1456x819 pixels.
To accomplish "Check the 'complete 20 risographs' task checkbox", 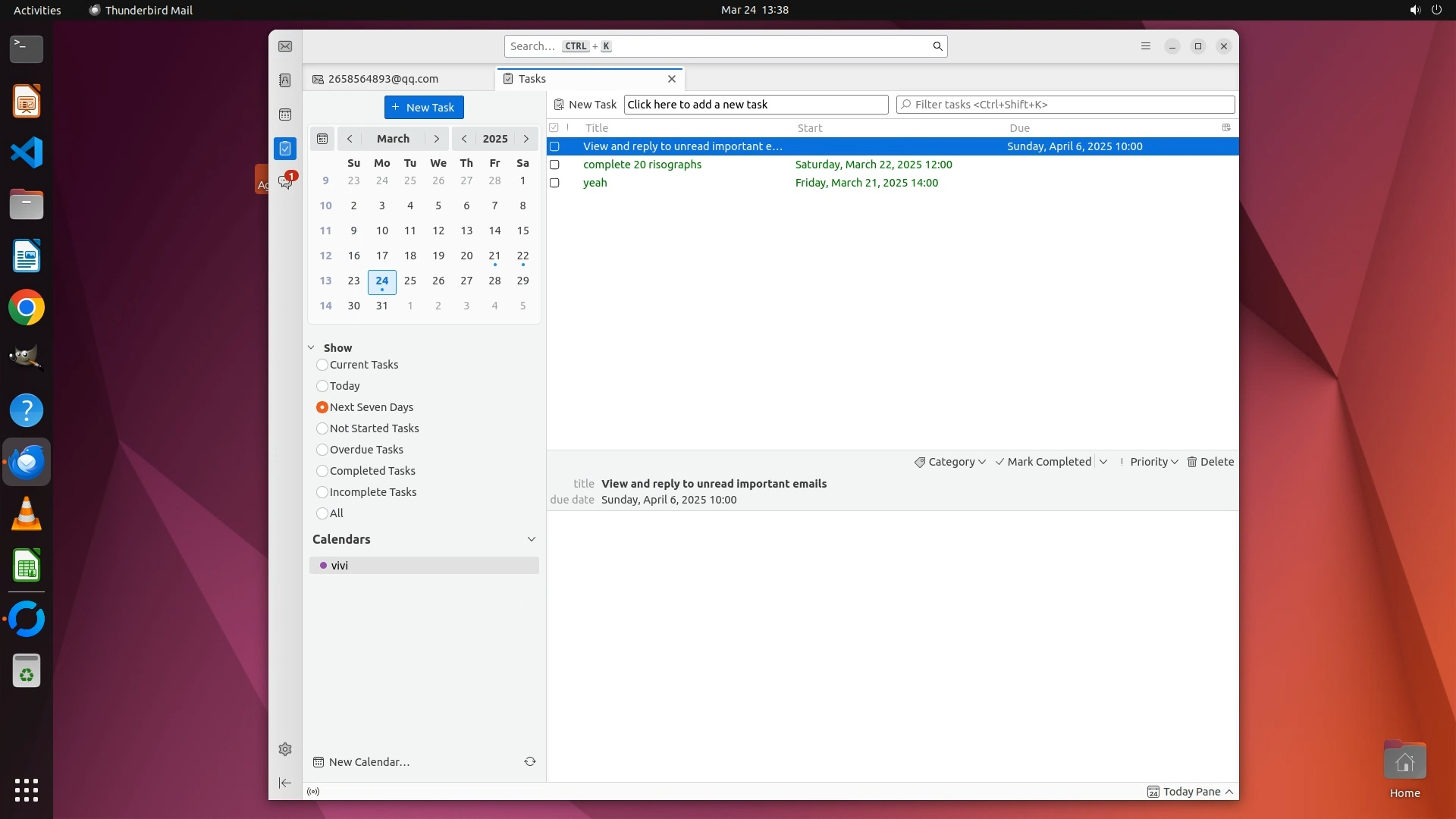I will (x=554, y=165).
